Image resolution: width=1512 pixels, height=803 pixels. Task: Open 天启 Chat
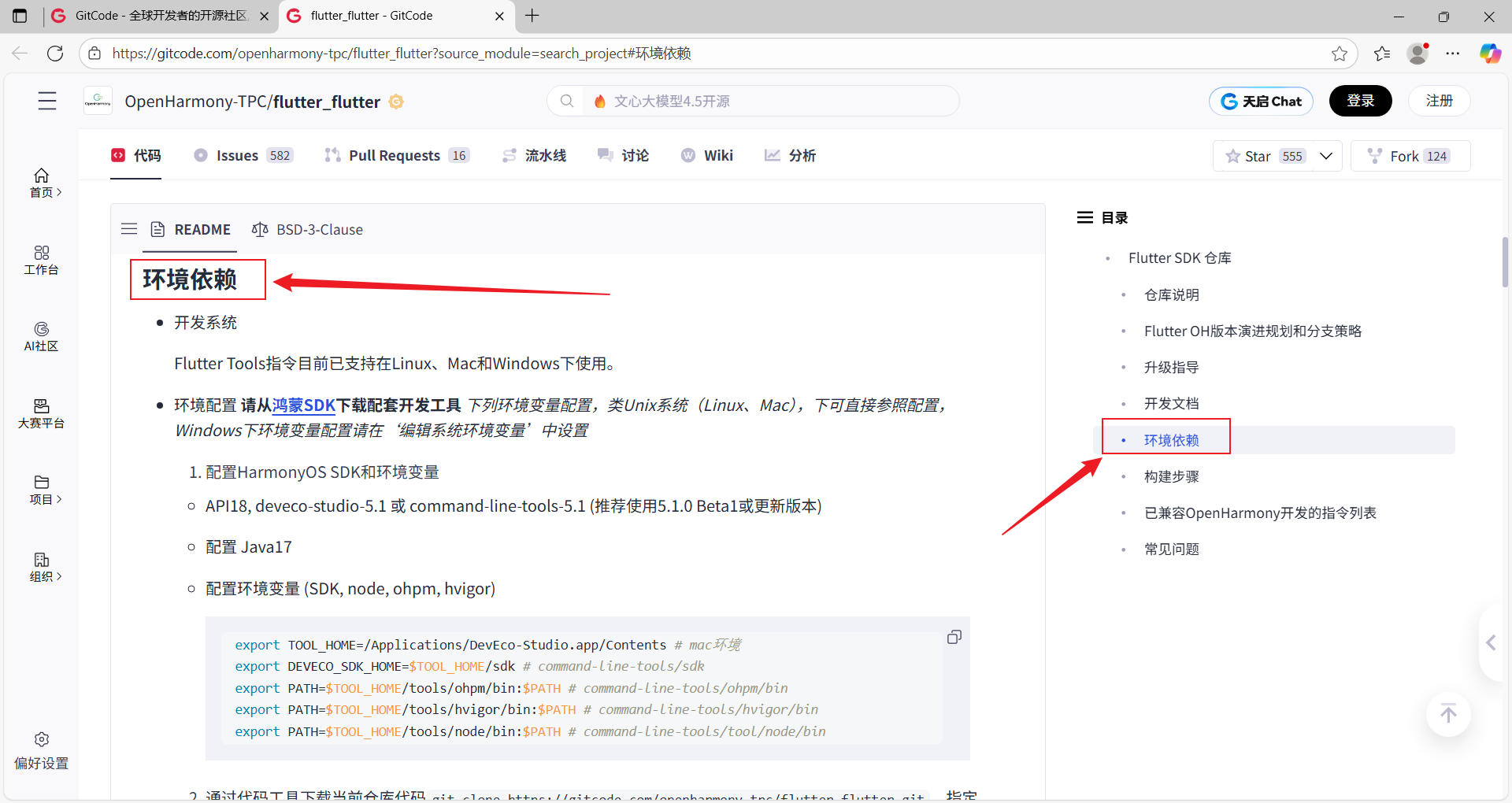pos(1261,101)
